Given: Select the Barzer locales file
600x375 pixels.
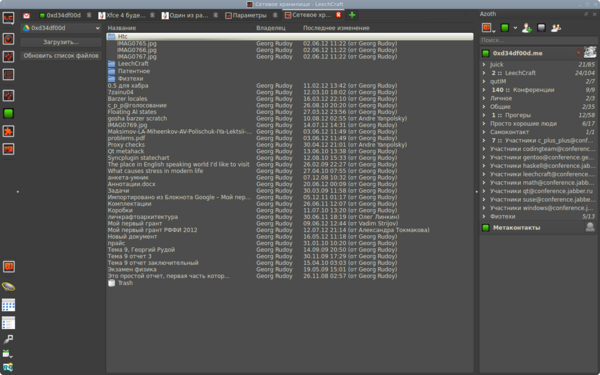Looking at the screenshot, I should point(290,99).
